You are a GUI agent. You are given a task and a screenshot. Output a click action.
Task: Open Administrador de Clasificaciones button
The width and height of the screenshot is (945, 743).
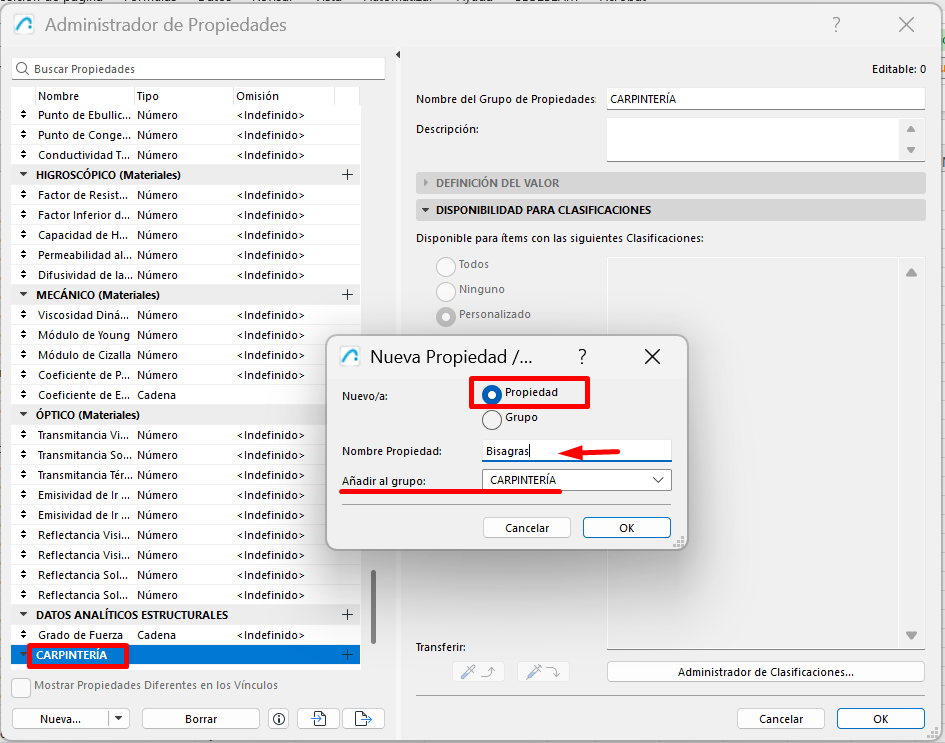[x=765, y=672]
